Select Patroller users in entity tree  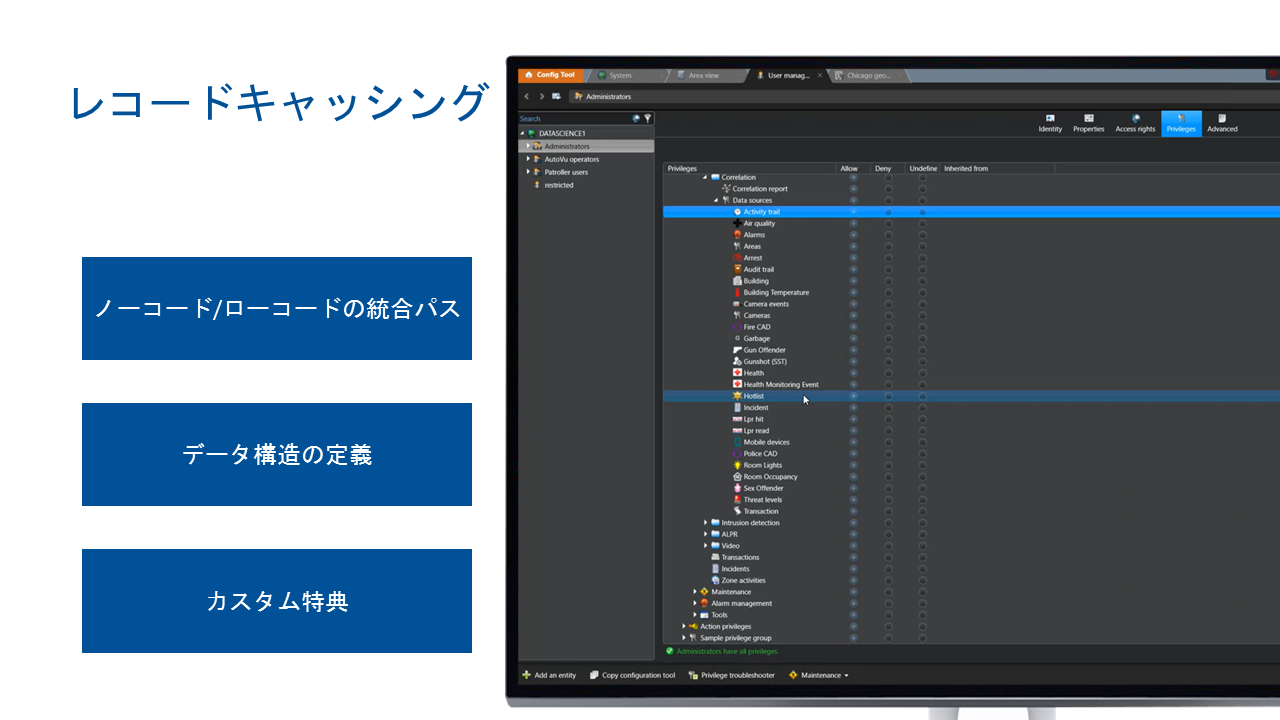(x=566, y=172)
